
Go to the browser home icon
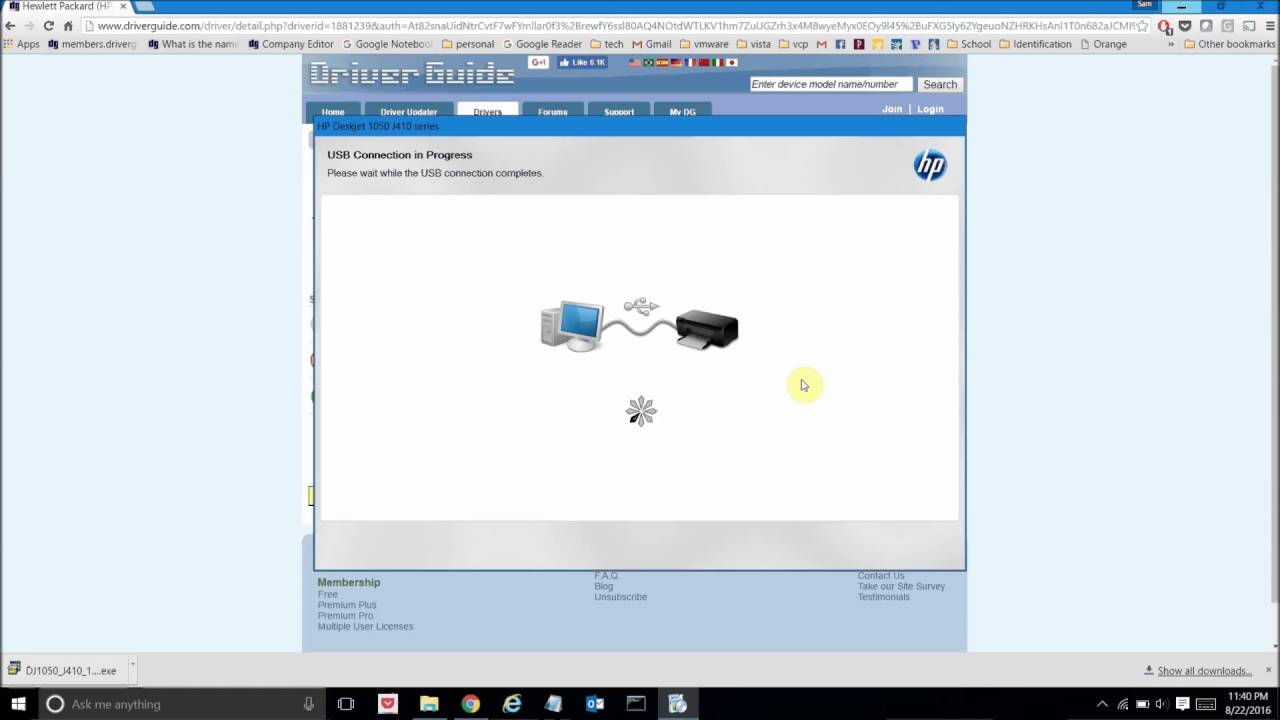pyautogui.click(x=68, y=26)
